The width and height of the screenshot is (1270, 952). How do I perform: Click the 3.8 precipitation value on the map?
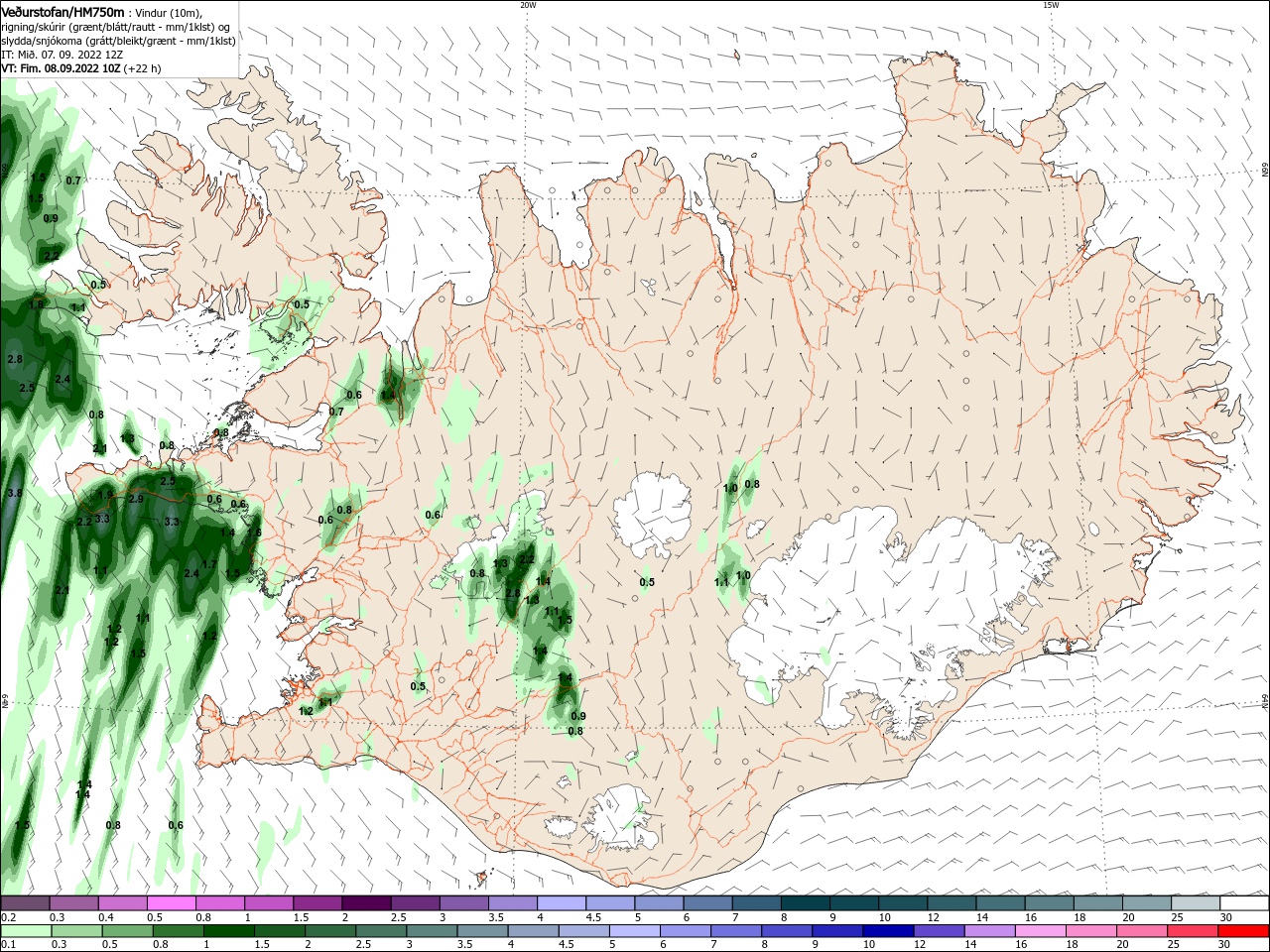point(14,493)
